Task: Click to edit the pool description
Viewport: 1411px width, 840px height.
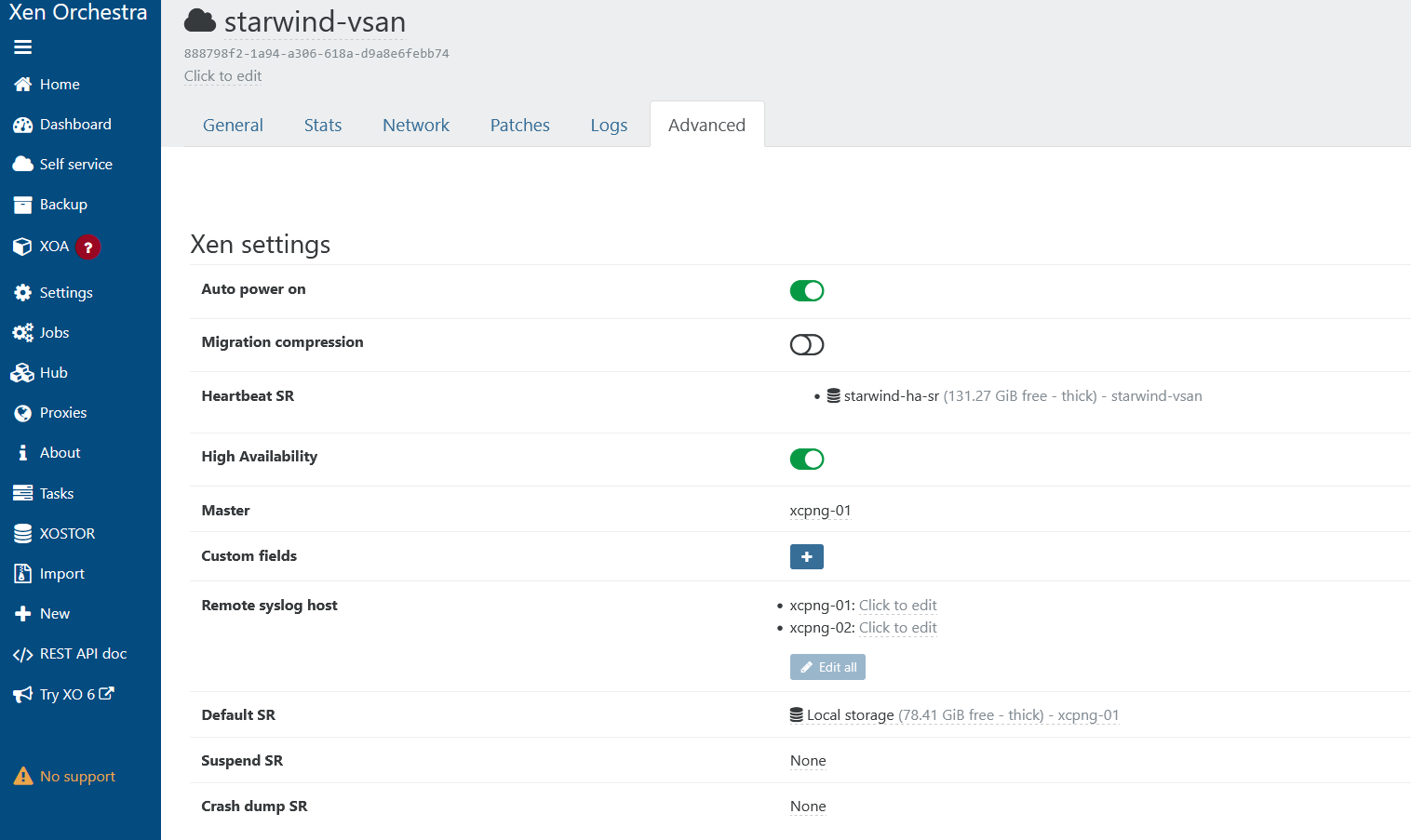Action: coord(222,76)
